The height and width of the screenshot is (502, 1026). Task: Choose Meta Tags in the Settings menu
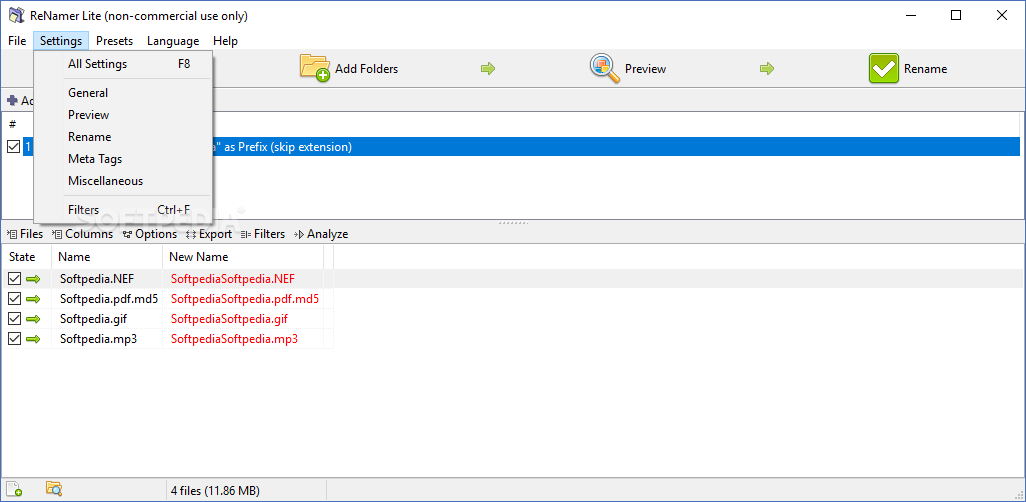click(123, 159)
